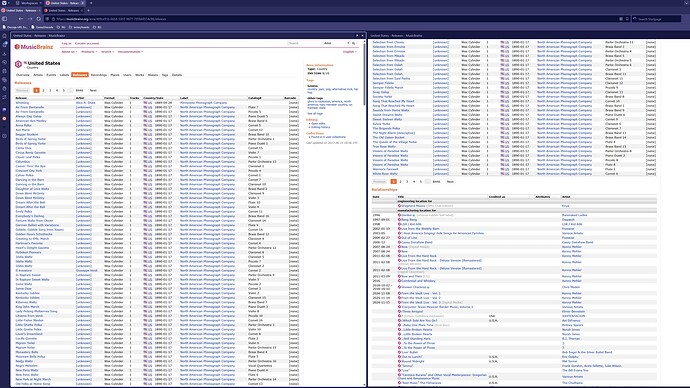Open the Workspaces dropdown
This screenshot has width=690, height=388.
pos(29,3)
